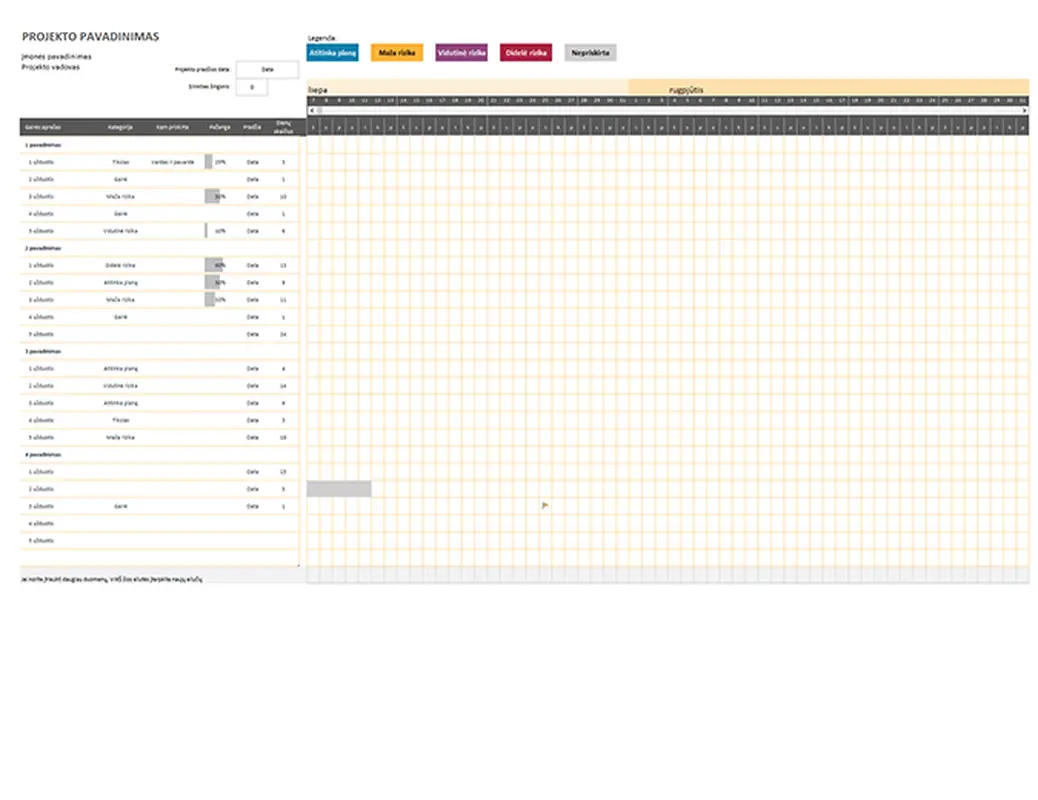Select the gray 'Nepriskirta' legend swatch
1038x800 pixels.
(590, 53)
